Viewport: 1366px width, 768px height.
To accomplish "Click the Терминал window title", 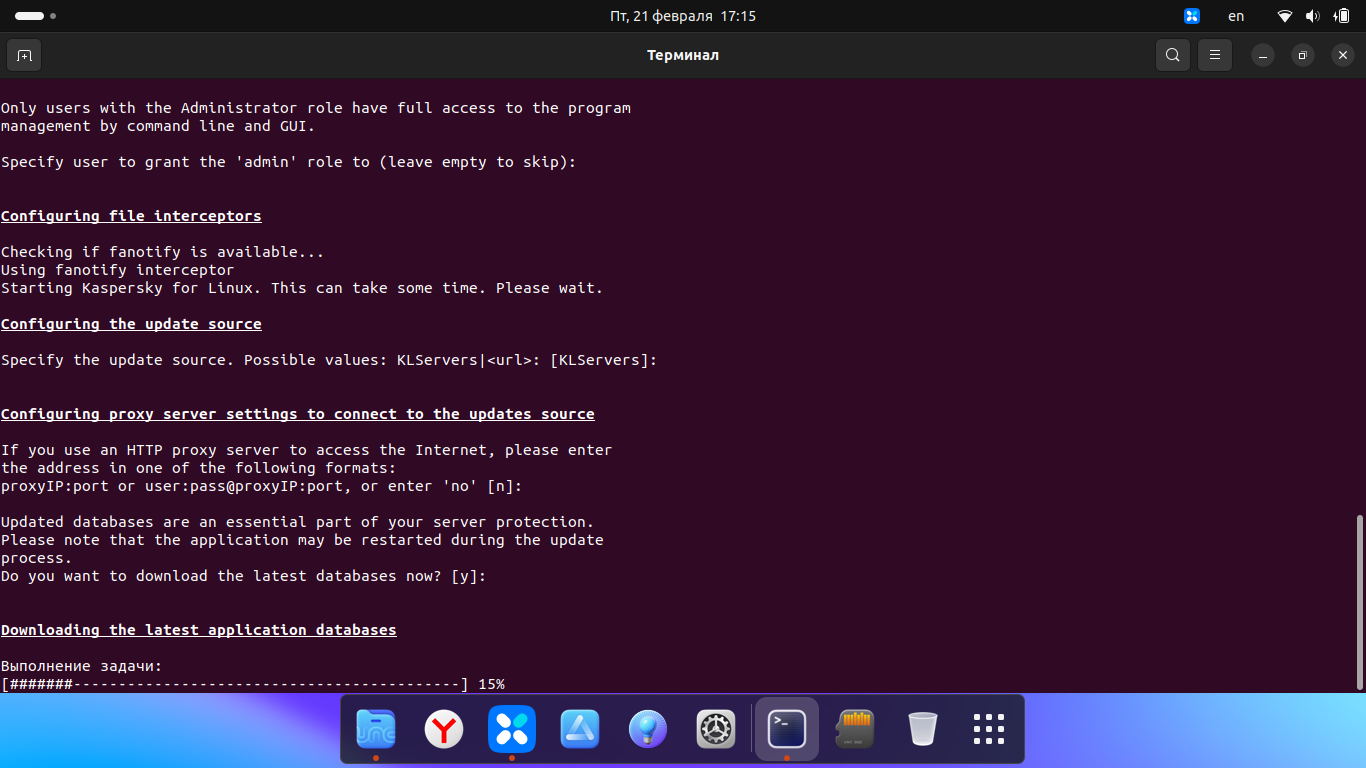I will coord(683,55).
